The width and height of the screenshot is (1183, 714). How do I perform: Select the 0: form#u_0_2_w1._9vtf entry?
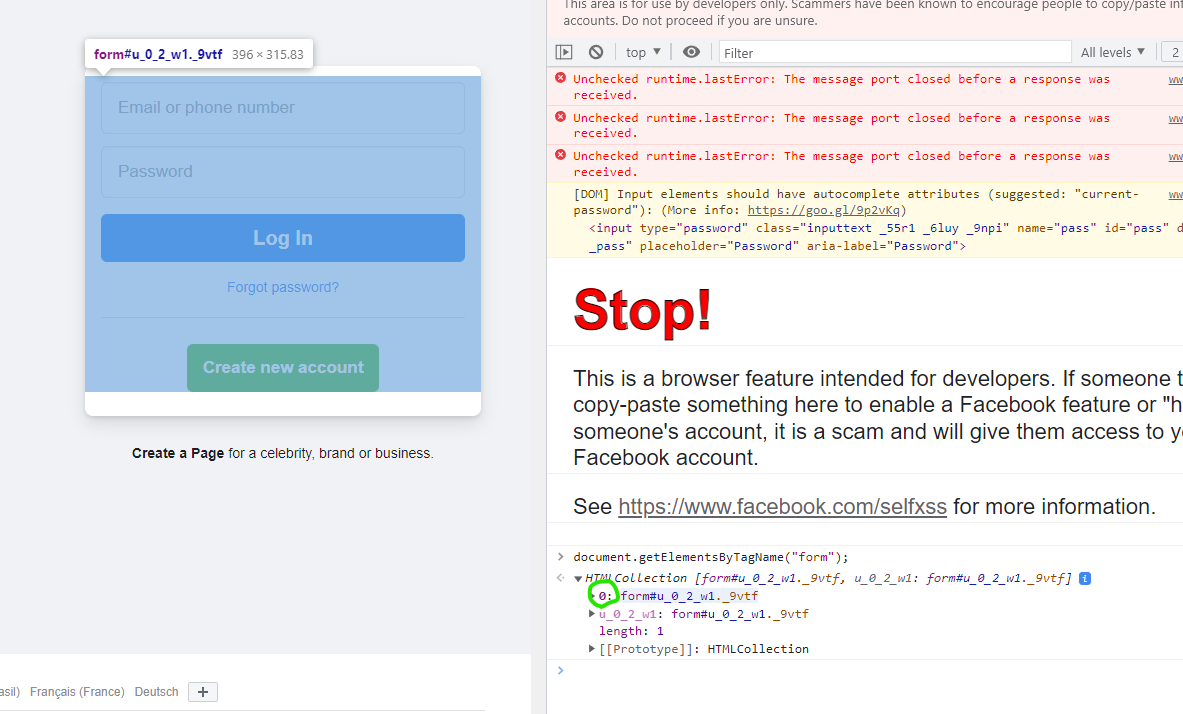pyautogui.click(x=678, y=596)
